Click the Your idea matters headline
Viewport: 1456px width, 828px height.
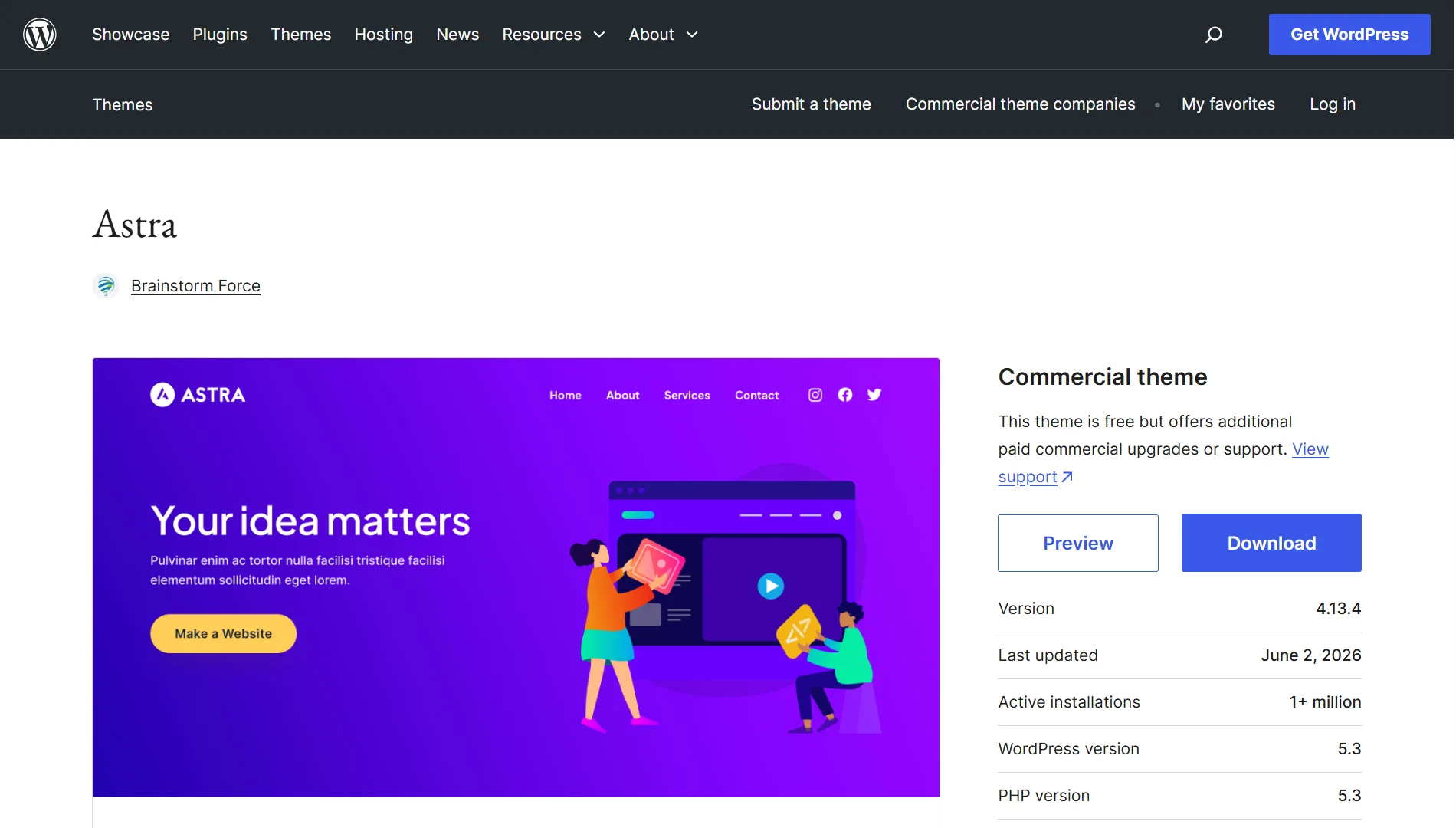pyautogui.click(x=310, y=521)
